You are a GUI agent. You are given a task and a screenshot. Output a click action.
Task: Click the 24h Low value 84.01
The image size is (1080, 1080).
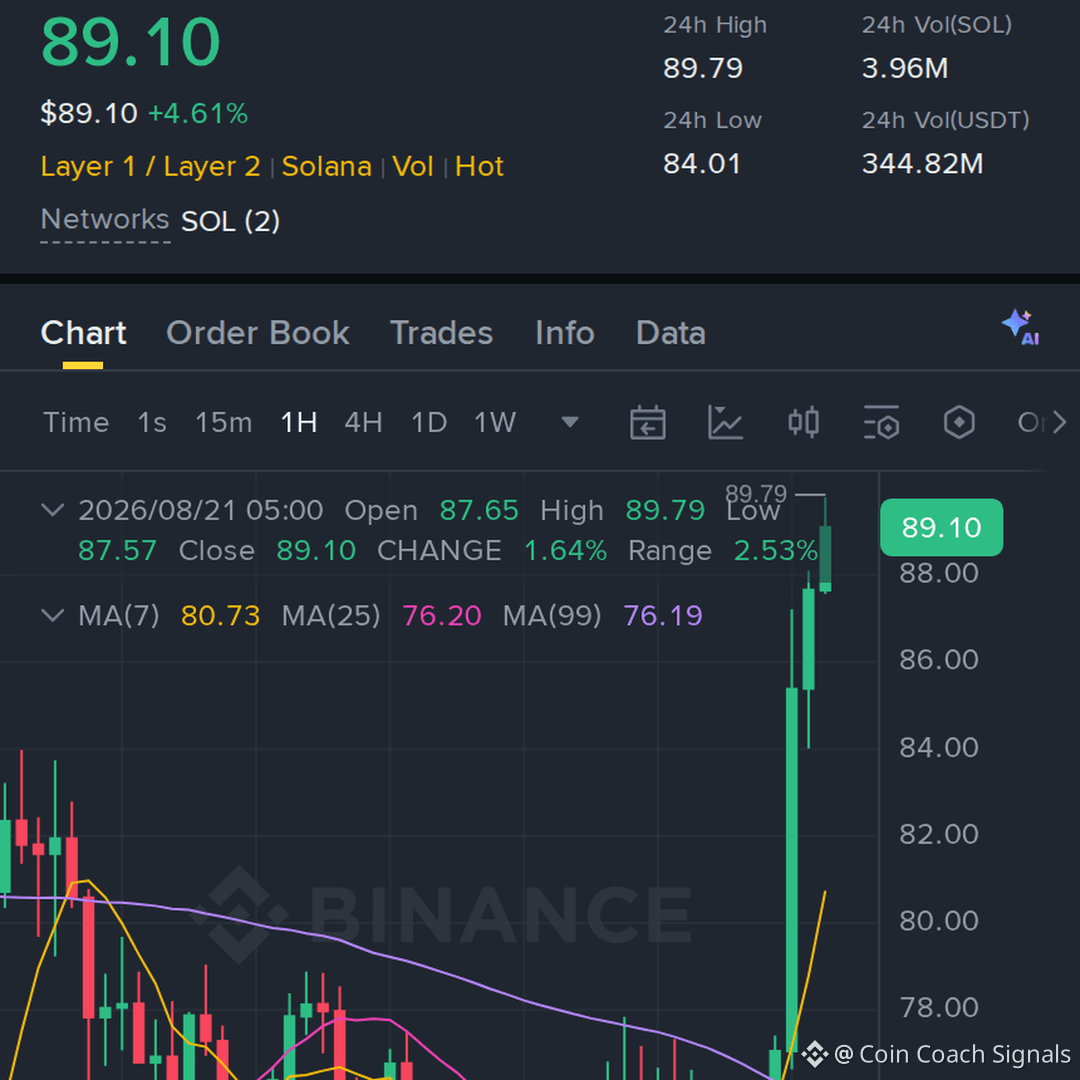[702, 164]
